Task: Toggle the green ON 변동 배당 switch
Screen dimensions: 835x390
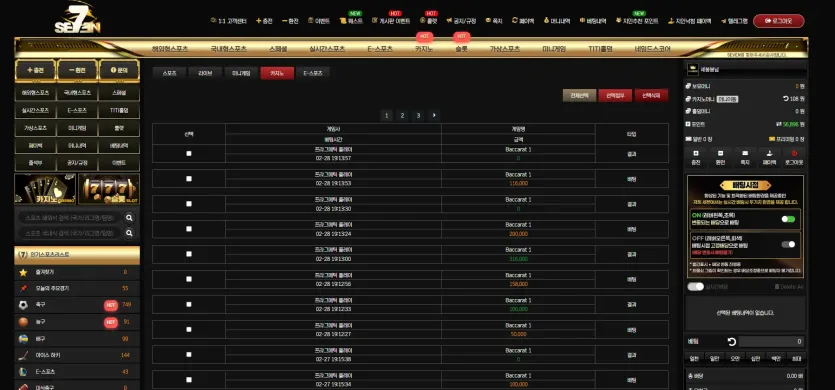Action: (x=788, y=219)
